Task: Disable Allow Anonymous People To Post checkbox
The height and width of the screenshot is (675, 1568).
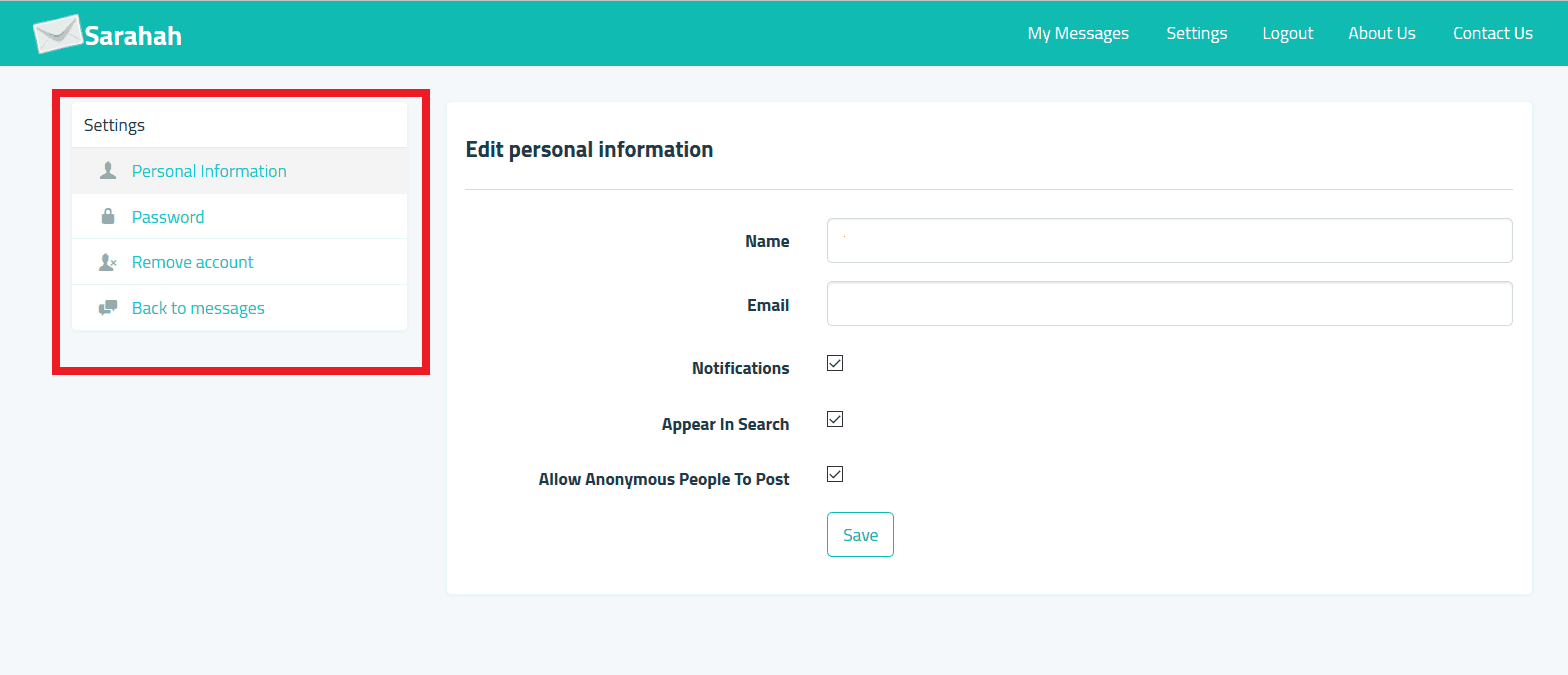Action: coord(835,474)
